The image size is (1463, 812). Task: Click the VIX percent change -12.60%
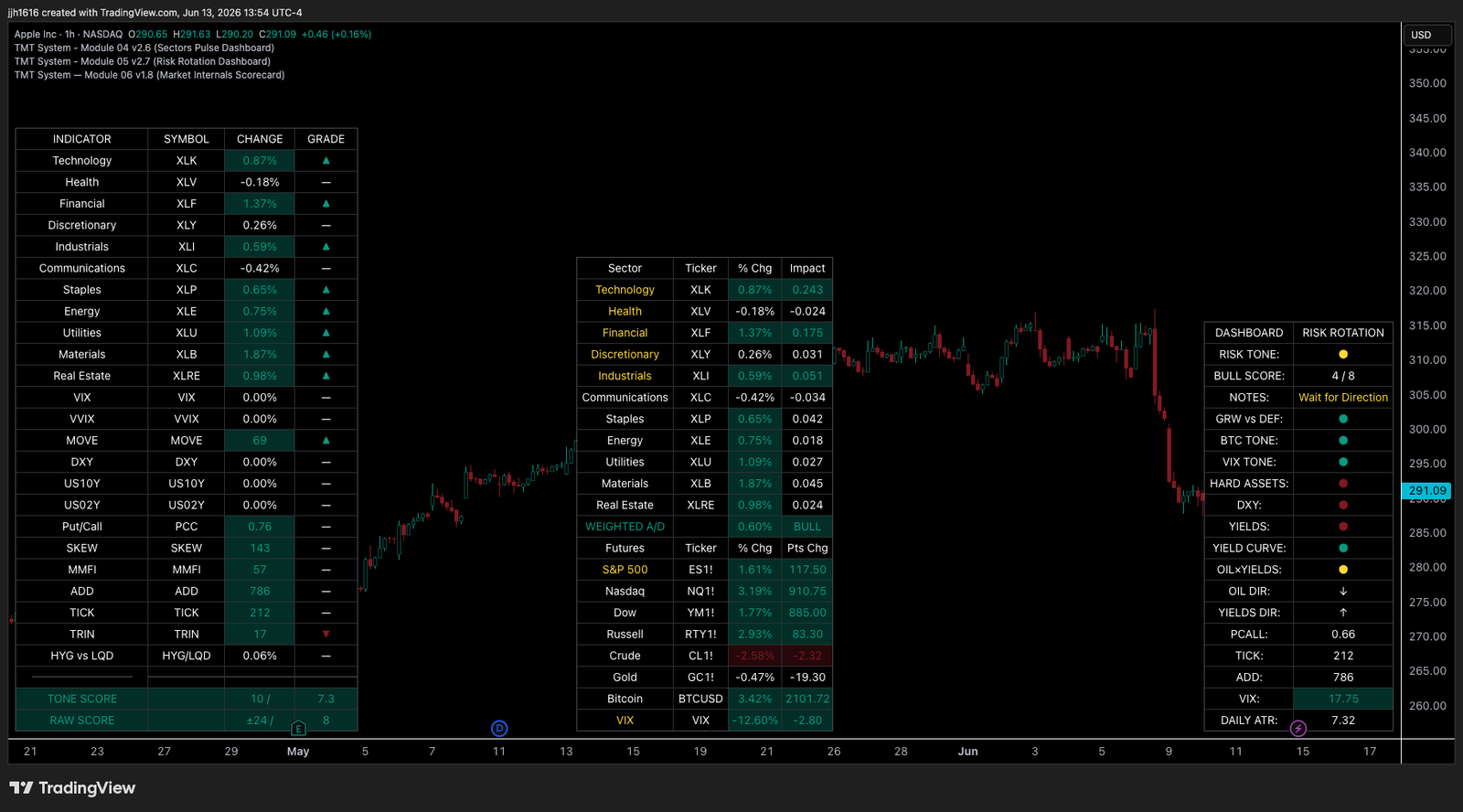tap(755, 721)
